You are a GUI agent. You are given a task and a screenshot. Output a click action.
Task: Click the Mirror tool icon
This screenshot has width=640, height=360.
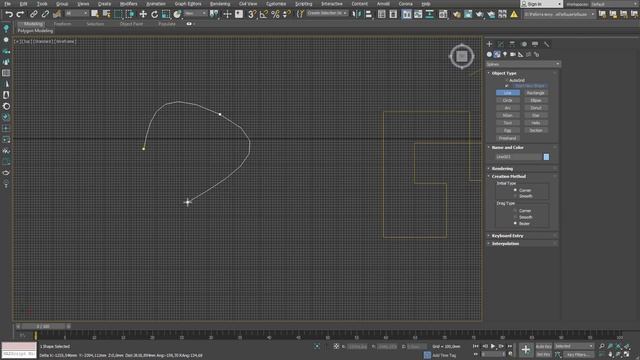tap(357, 14)
